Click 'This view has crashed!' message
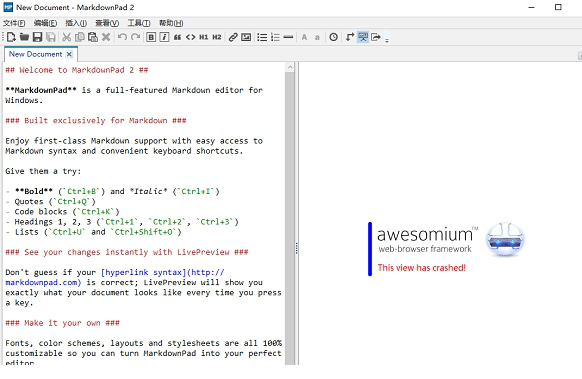Image resolution: width=582 pixels, height=379 pixels. click(x=422, y=268)
